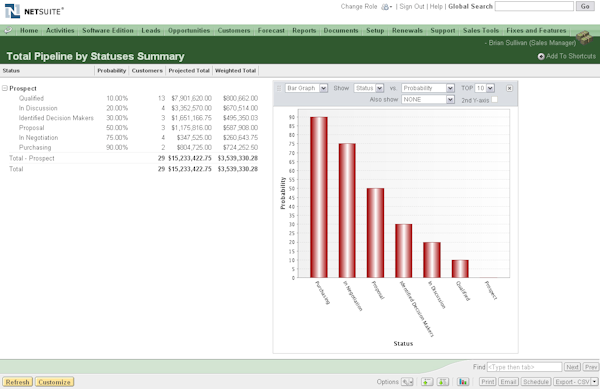Click the Projected Total column header
The width and height of the screenshot is (600, 389).
tap(189, 71)
